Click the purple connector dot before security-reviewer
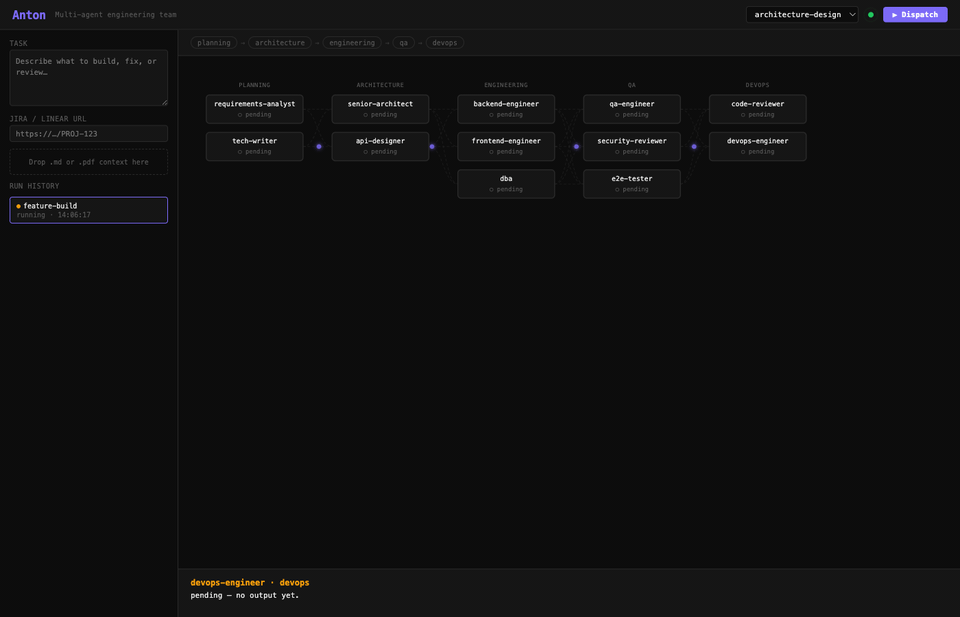Screen dimensions: 960x617 tap(576, 147)
